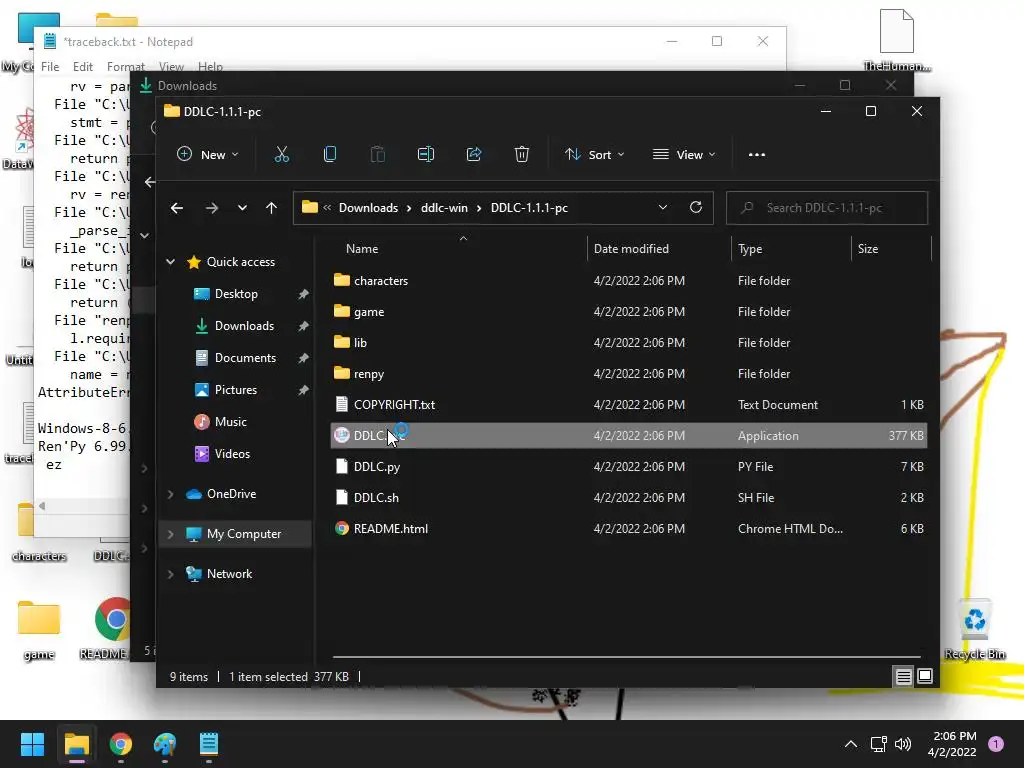Image resolution: width=1024 pixels, height=768 pixels.
Task: Select the Recycle Bin desktop icon
Action: pyautogui.click(x=974, y=628)
